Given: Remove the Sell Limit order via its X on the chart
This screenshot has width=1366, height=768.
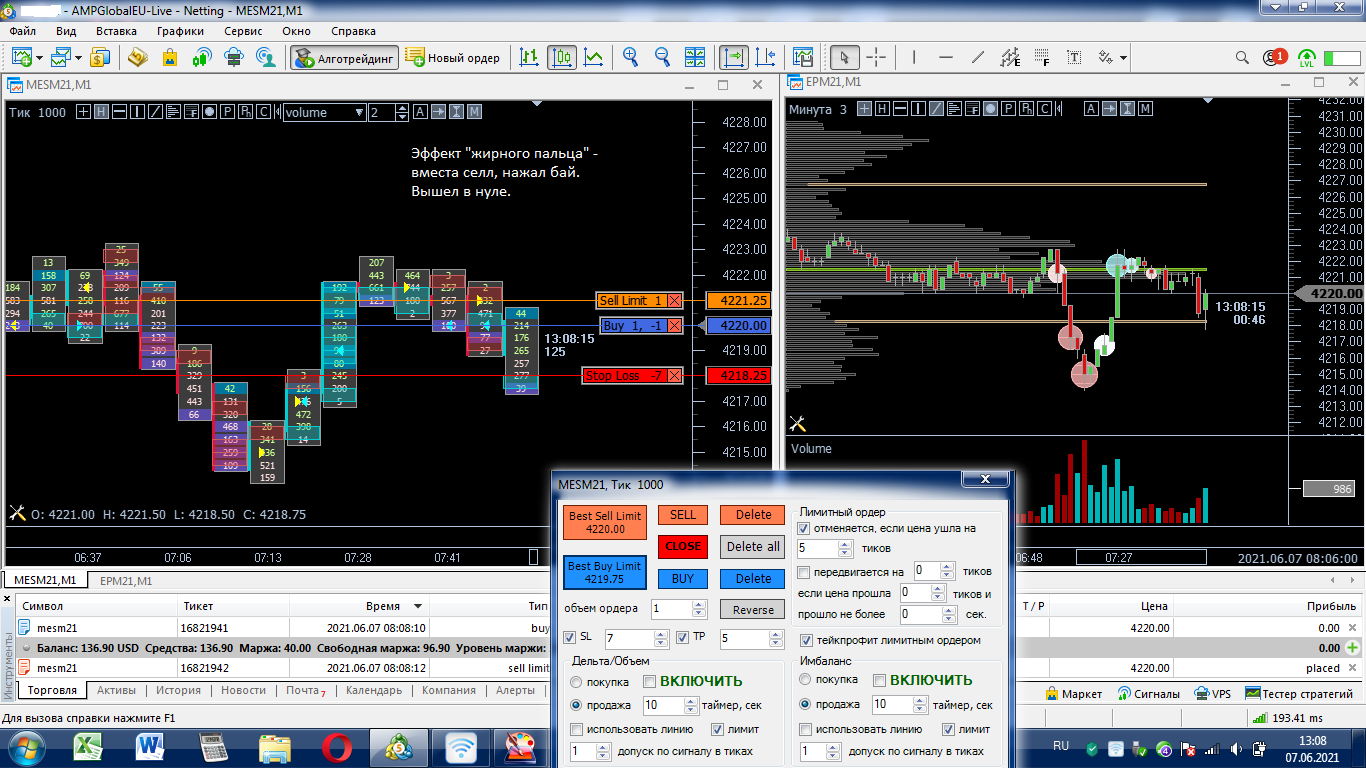Looking at the screenshot, I should coord(674,301).
